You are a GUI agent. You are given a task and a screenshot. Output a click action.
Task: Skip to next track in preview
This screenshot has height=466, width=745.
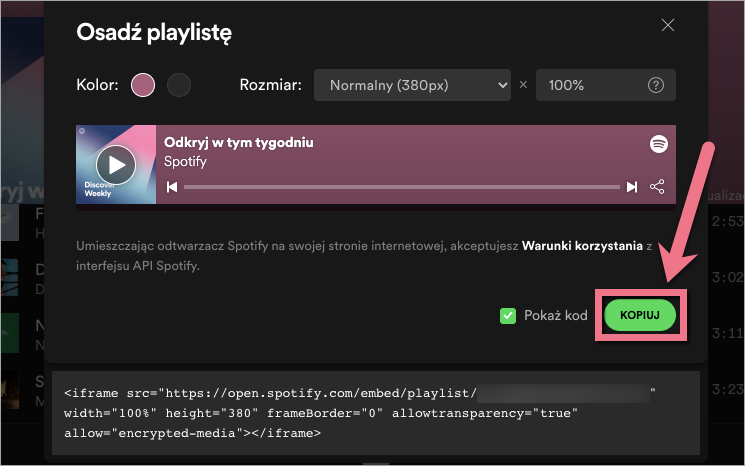[x=632, y=187]
